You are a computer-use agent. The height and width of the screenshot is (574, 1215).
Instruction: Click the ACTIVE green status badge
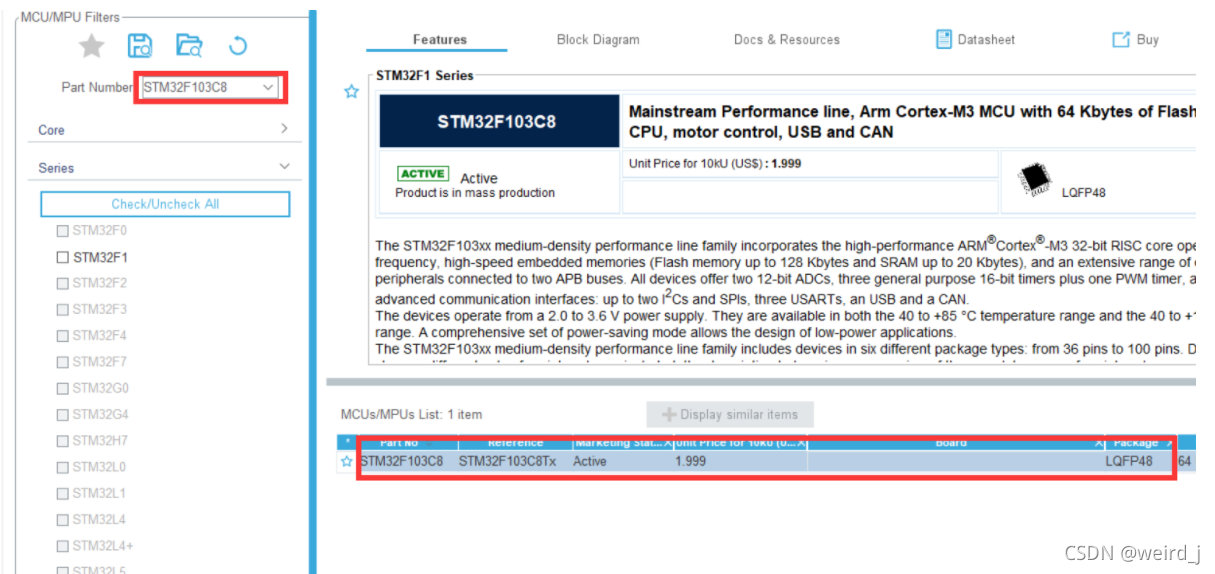(x=423, y=174)
